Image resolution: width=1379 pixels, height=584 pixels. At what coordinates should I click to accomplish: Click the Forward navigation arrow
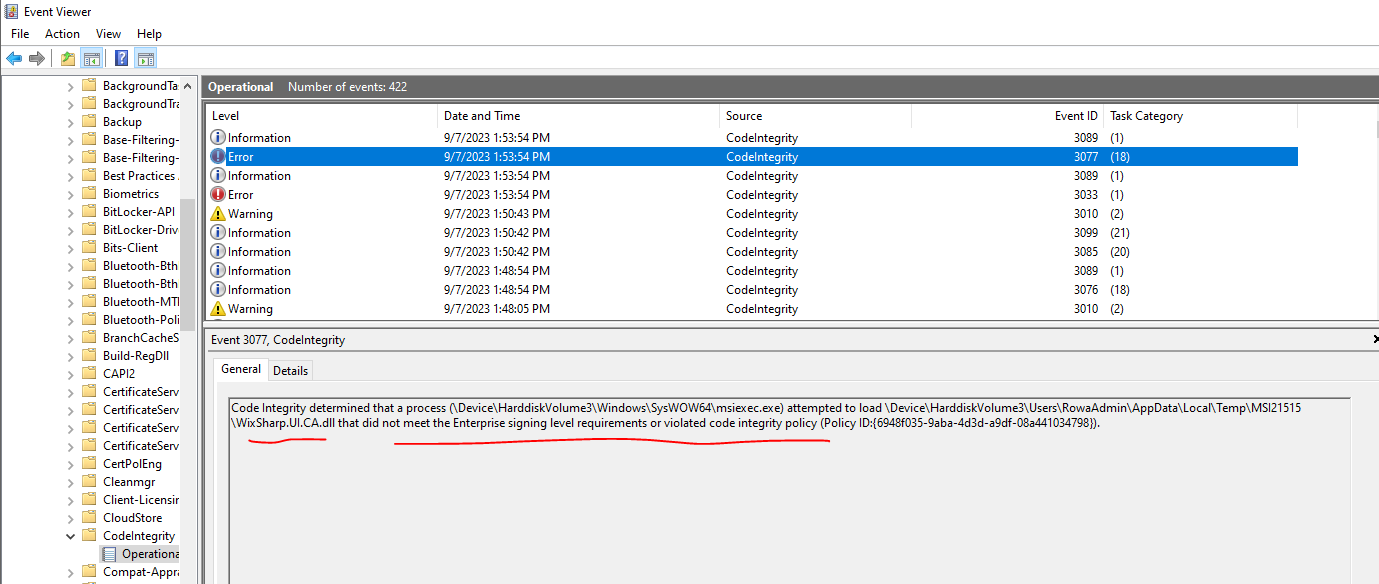tap(37, 57)
